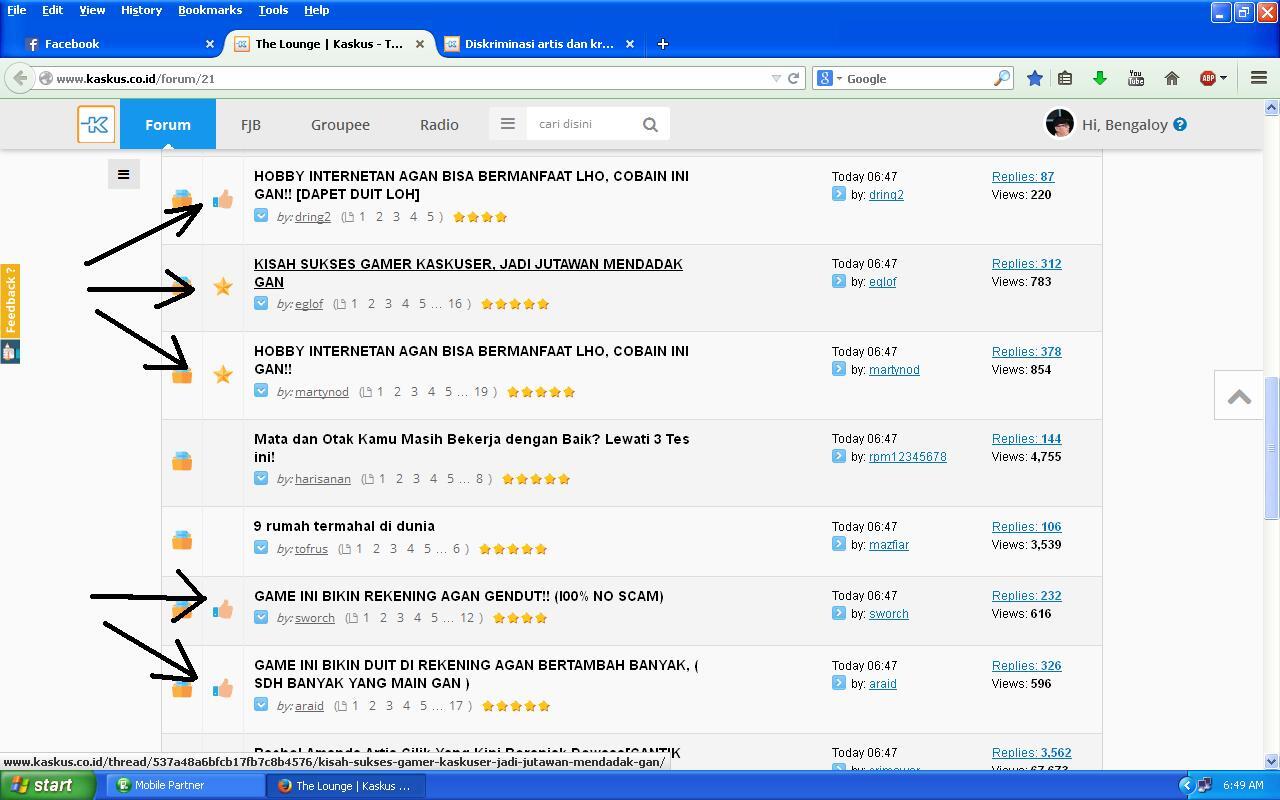Screen dimensions: 1280x800
Task: Open downloads green arrow icon
Action: point(1100,78)
